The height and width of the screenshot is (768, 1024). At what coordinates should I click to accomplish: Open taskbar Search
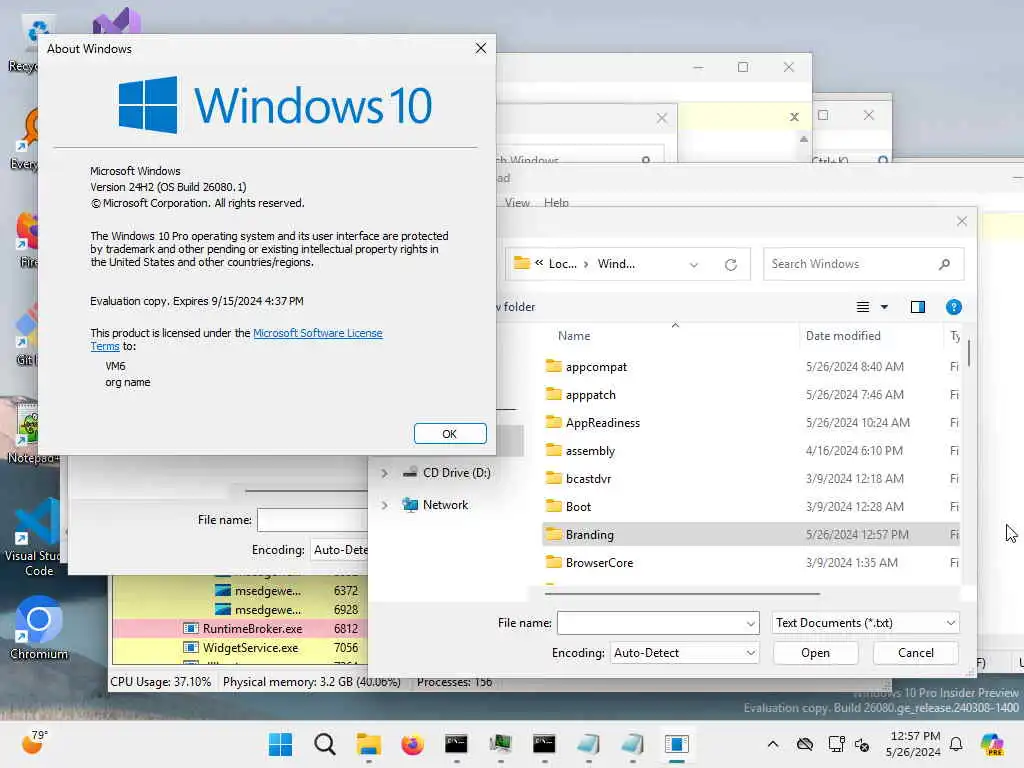coord(325,744)
